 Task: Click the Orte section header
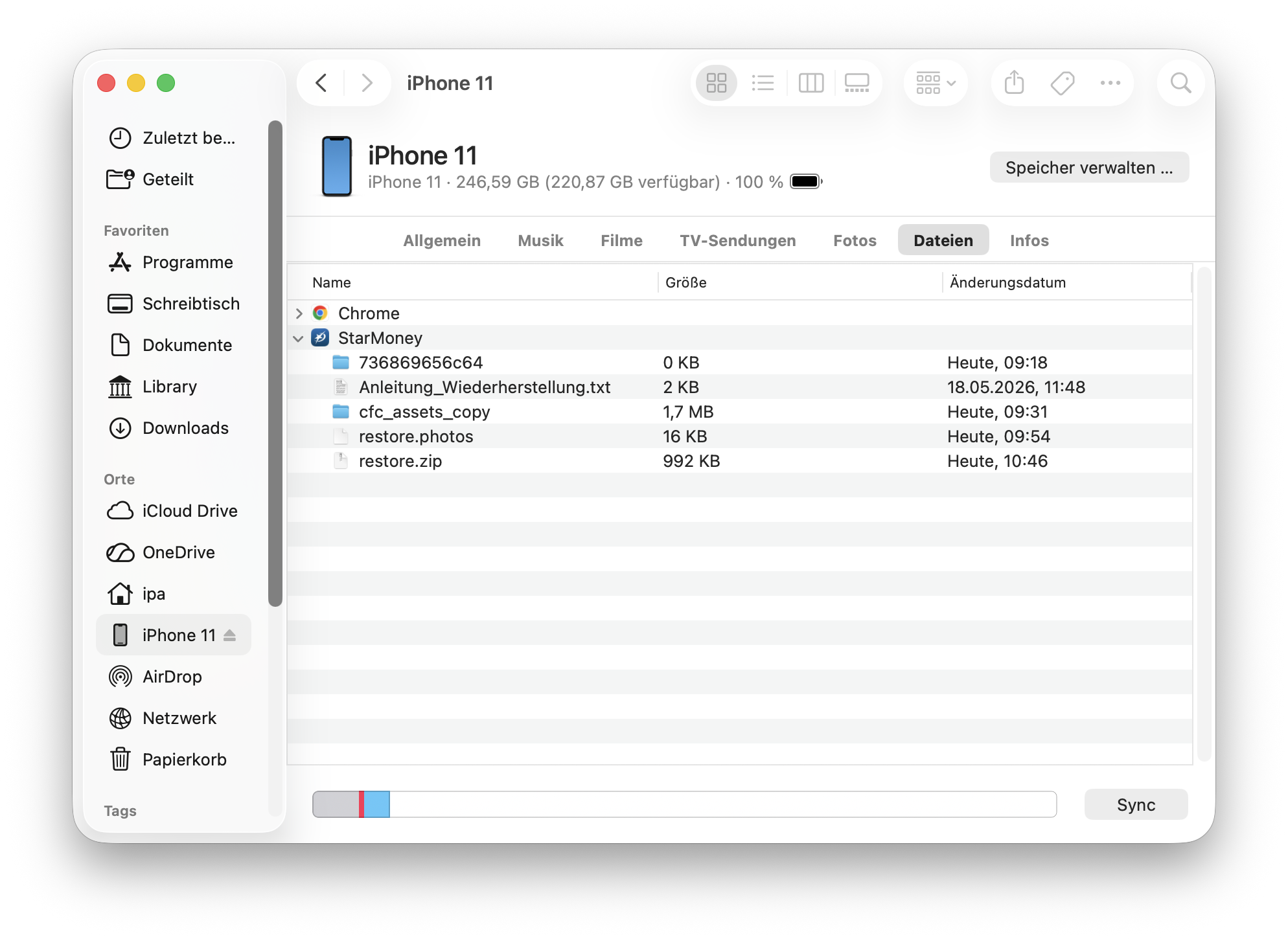coord(119,479)
